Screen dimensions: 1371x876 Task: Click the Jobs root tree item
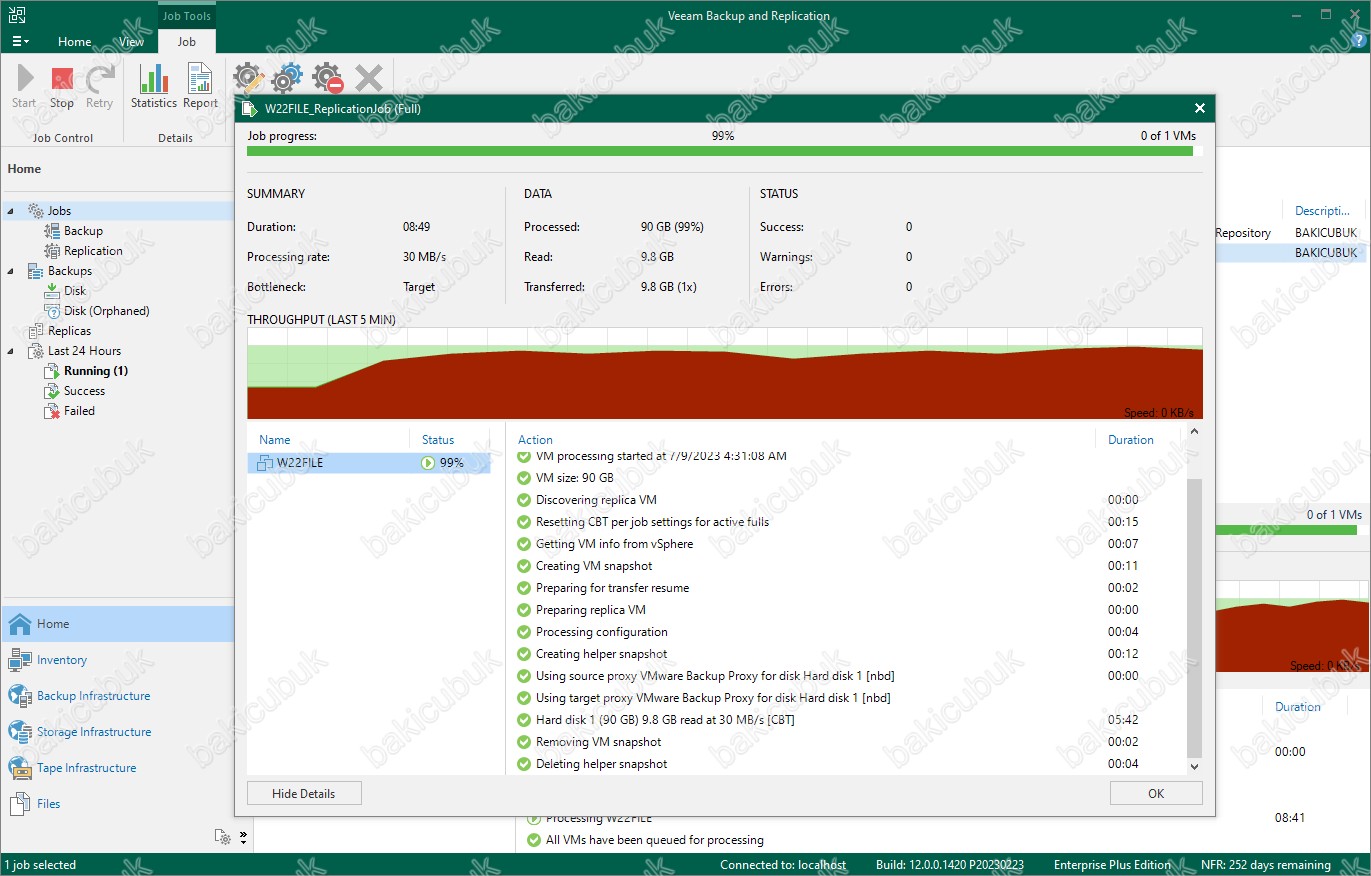(x=59, y=211)
